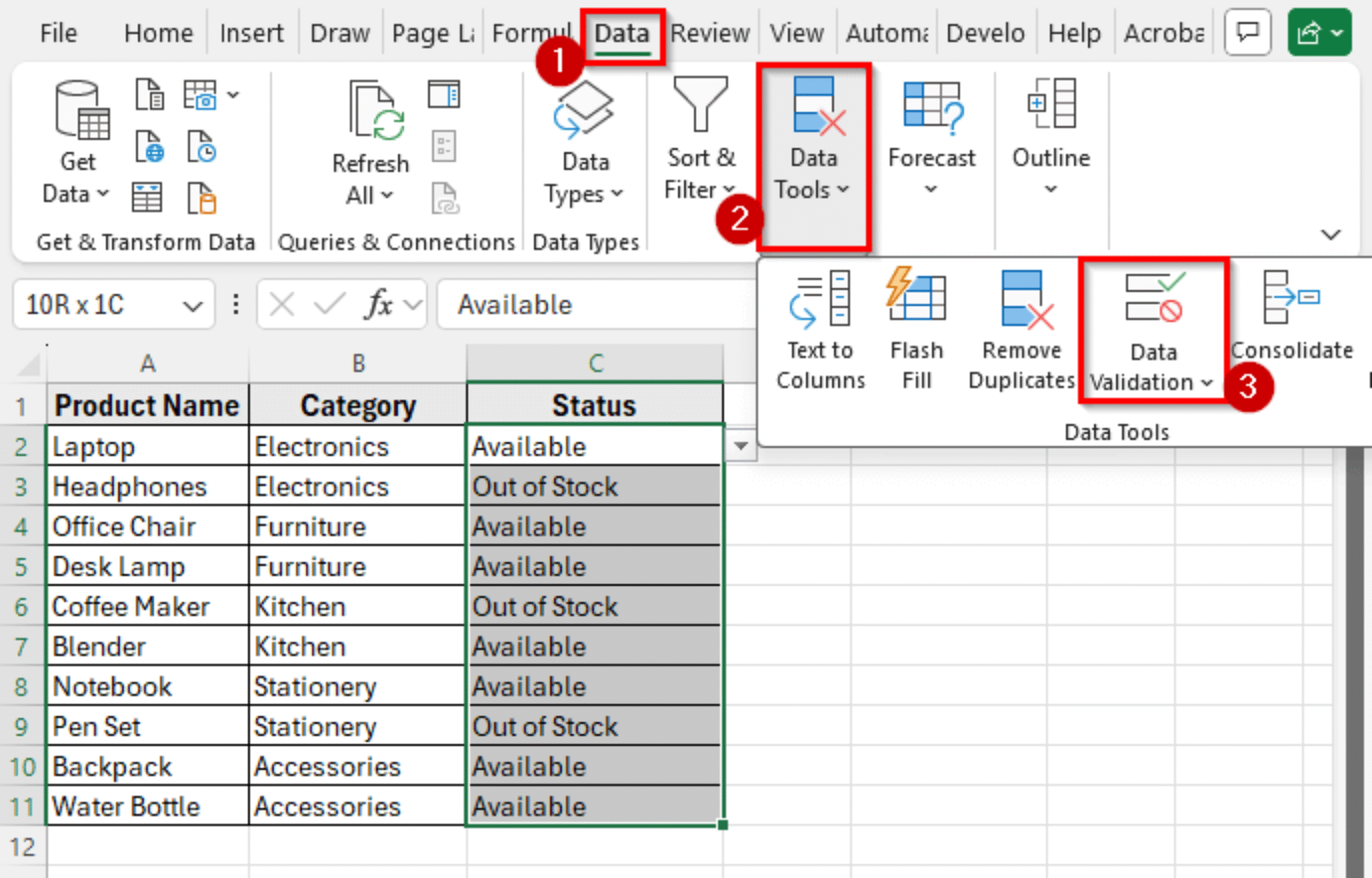The image size is (1372, 878).
Task: Select Pen Set's Out of Stock cell
Action: coord(595,726)
